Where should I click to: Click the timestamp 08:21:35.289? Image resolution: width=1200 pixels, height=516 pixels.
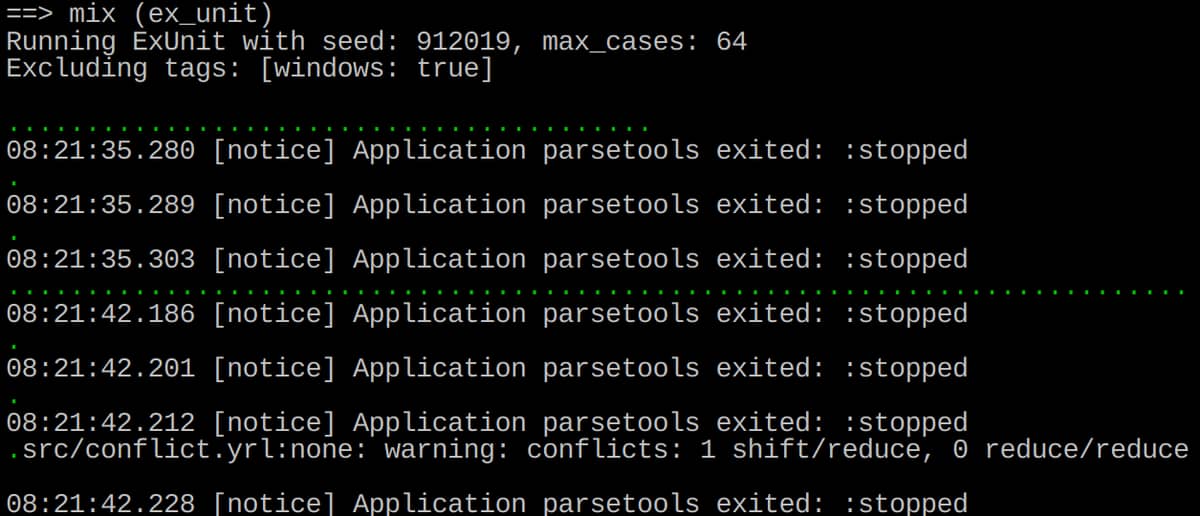[100, 205]
